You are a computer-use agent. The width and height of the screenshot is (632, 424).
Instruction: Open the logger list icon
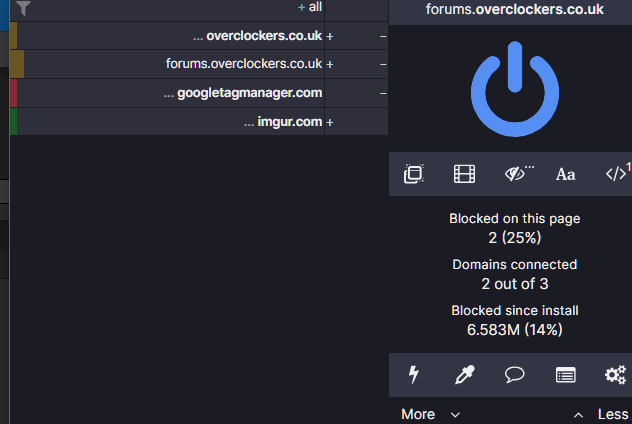tap(566, 375)
